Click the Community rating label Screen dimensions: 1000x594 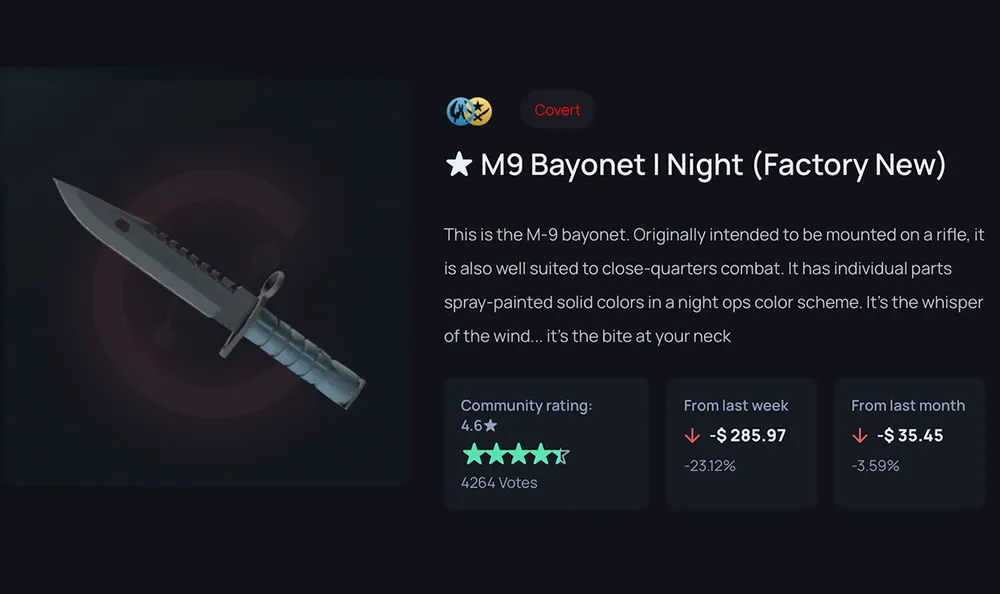(x=526, y=406)
